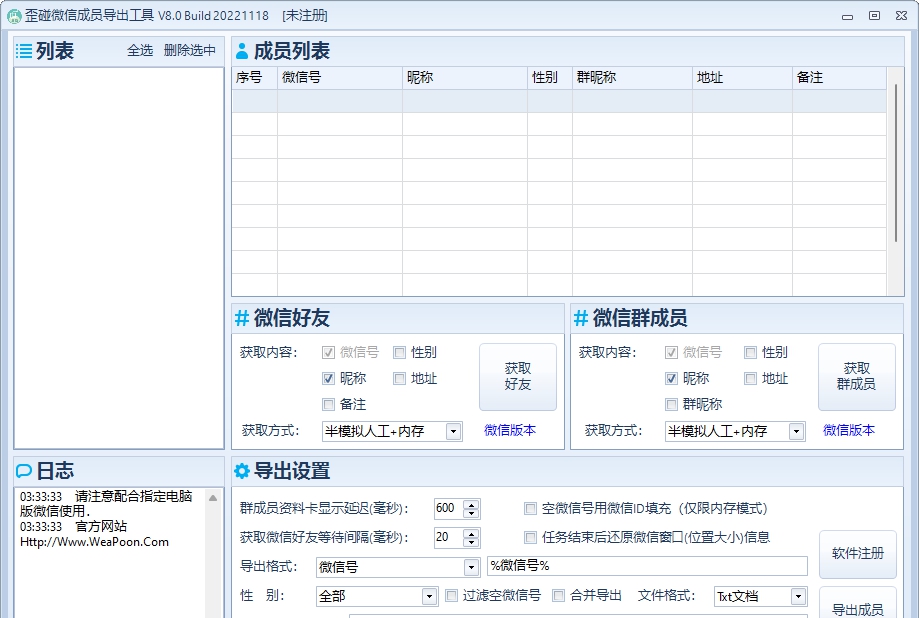Open the 获取方式 dropdown under 微信好友
This screenshot has height=618, width=919.
(x=452, y=431)
